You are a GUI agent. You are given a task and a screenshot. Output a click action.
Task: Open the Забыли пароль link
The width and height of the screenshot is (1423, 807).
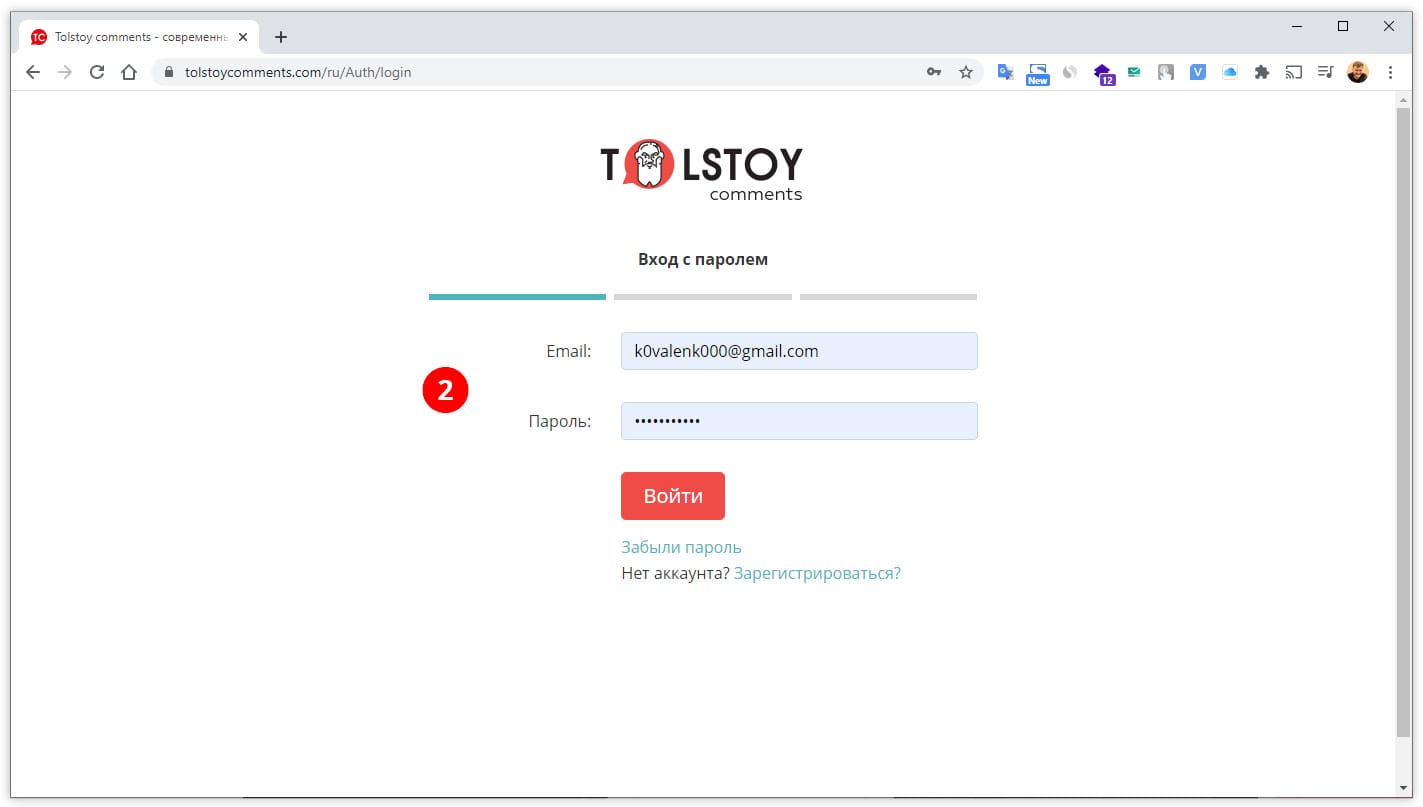681,547
